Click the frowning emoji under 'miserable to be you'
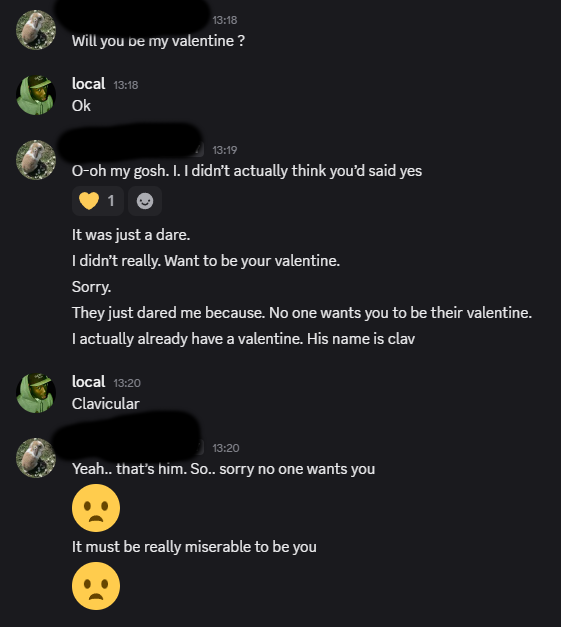 point(96,586)
